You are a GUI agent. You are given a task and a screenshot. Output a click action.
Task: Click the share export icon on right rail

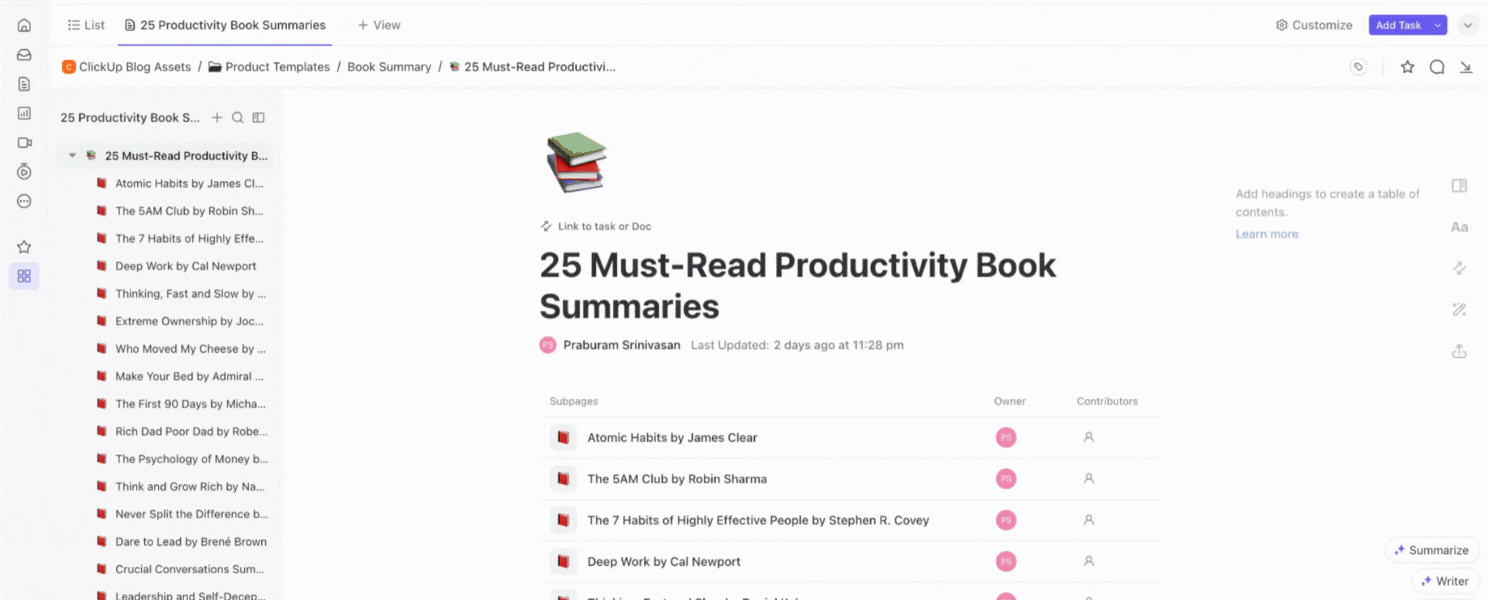click(x=1459, y=351)
